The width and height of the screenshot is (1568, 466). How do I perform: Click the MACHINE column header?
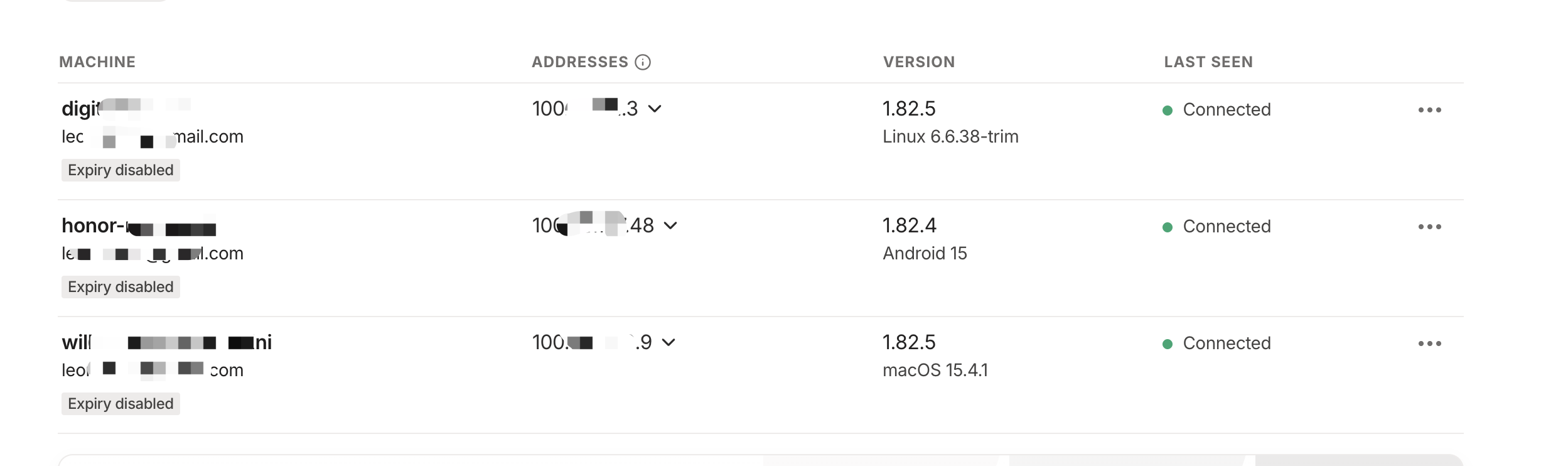click(97, 62)
